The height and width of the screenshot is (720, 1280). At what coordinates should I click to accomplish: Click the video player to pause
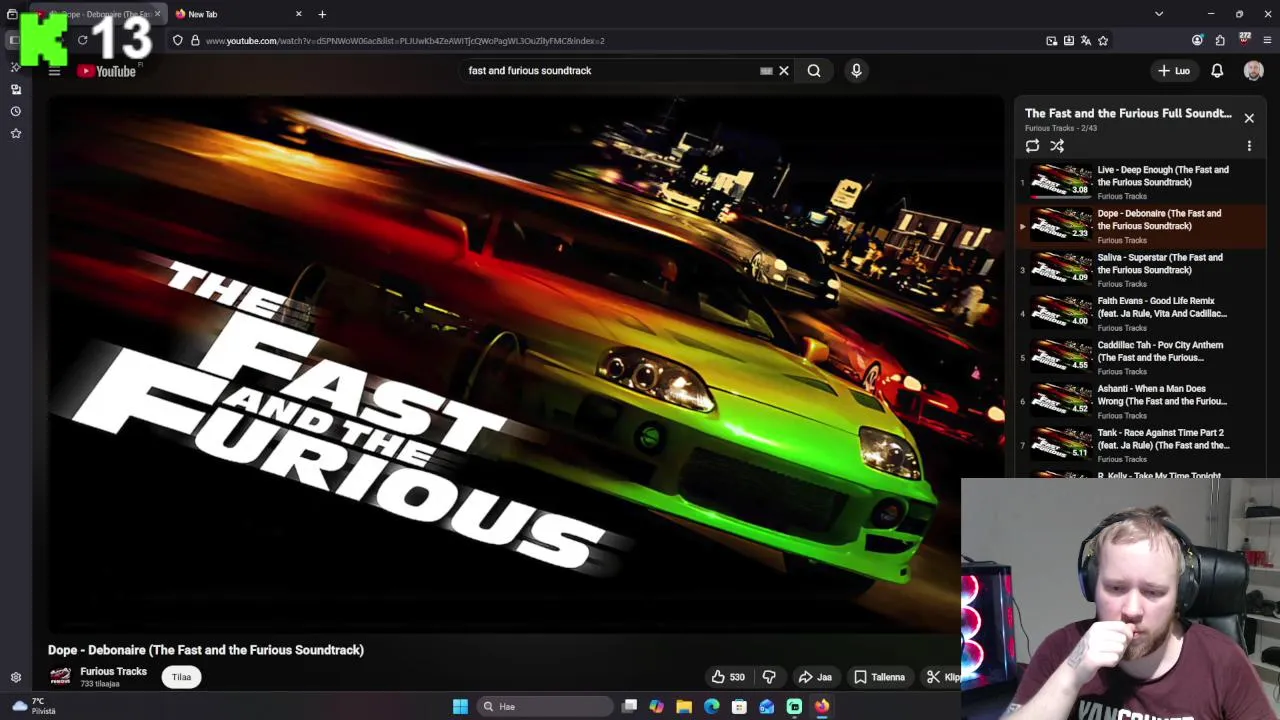[525, 364]
